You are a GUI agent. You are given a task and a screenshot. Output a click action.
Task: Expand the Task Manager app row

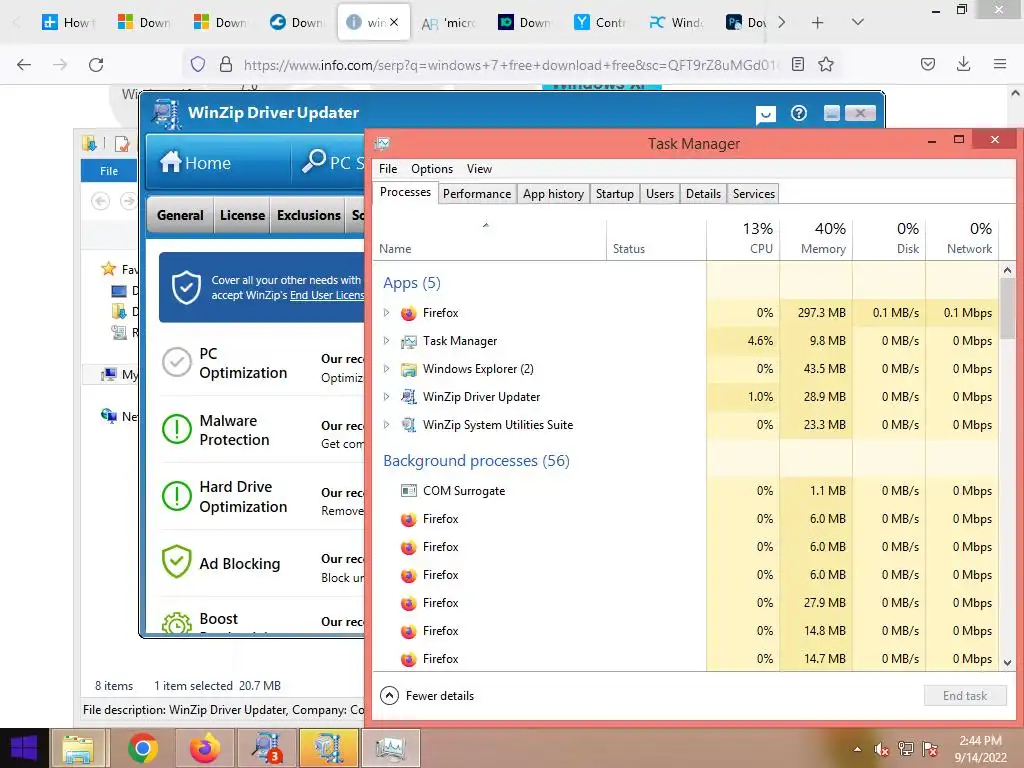click(387, 341)
